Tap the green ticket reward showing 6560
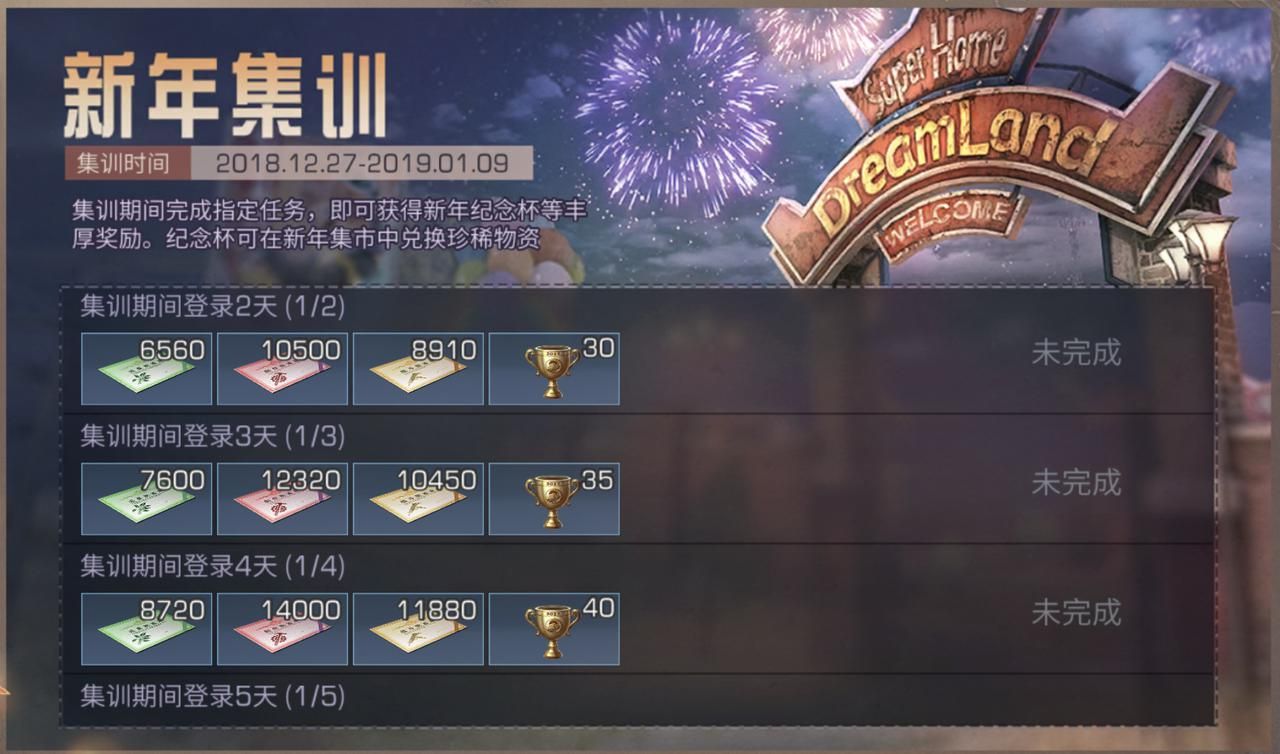1280x754 pixels. (x=146, y=369)
